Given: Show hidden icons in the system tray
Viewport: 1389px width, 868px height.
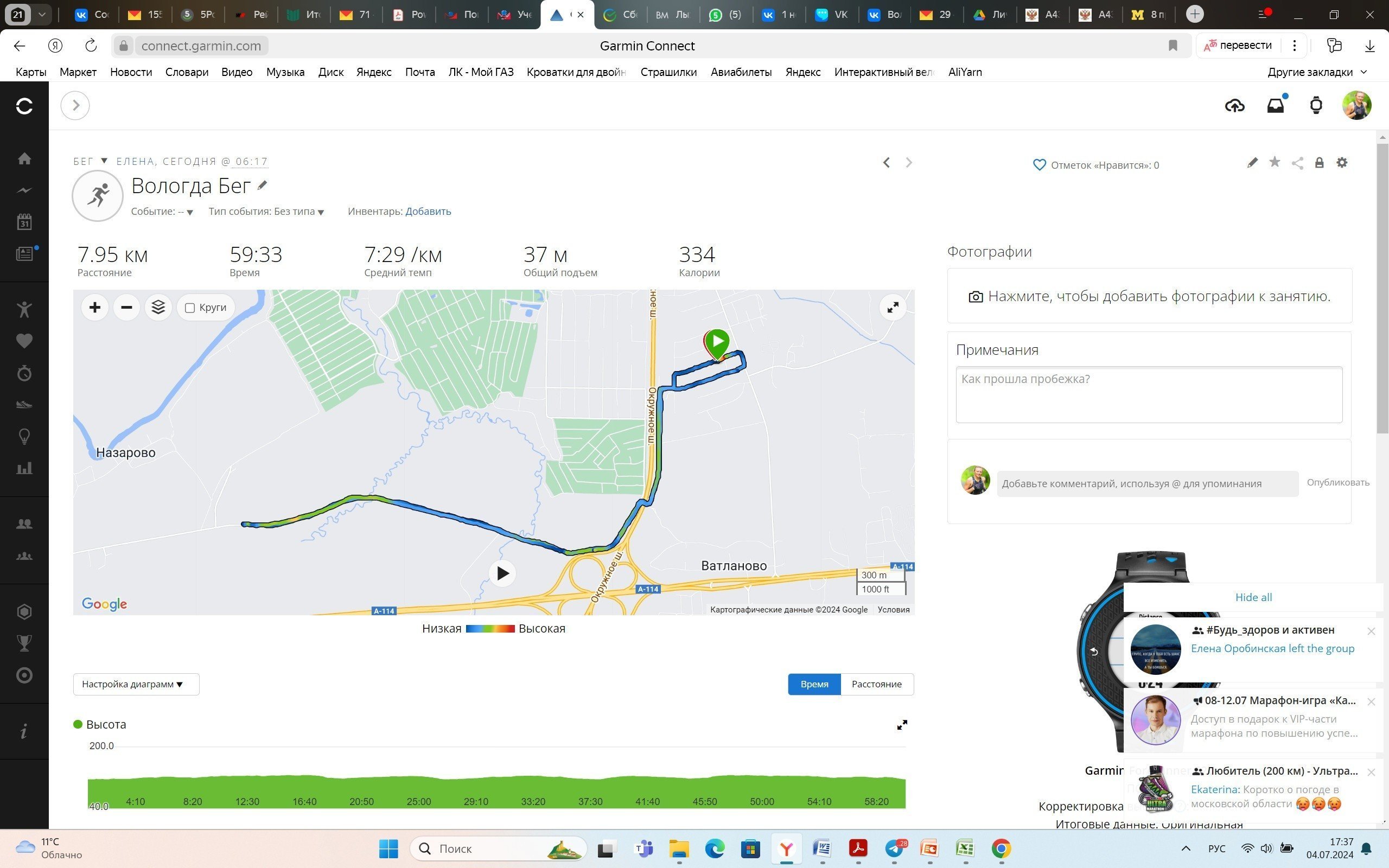Looking at the screenshot, I should [x=1186, y=848].
